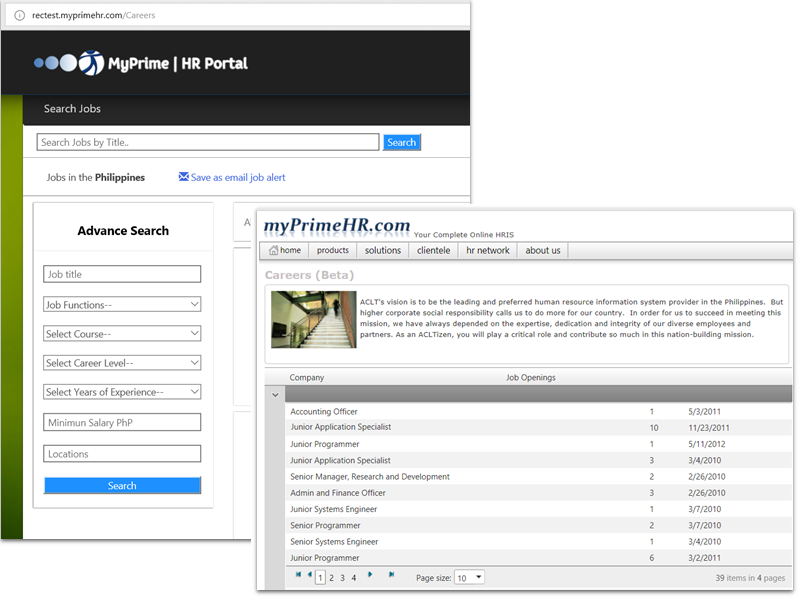Open the Select Years of Experience dropdown

(x=122, y=392)
